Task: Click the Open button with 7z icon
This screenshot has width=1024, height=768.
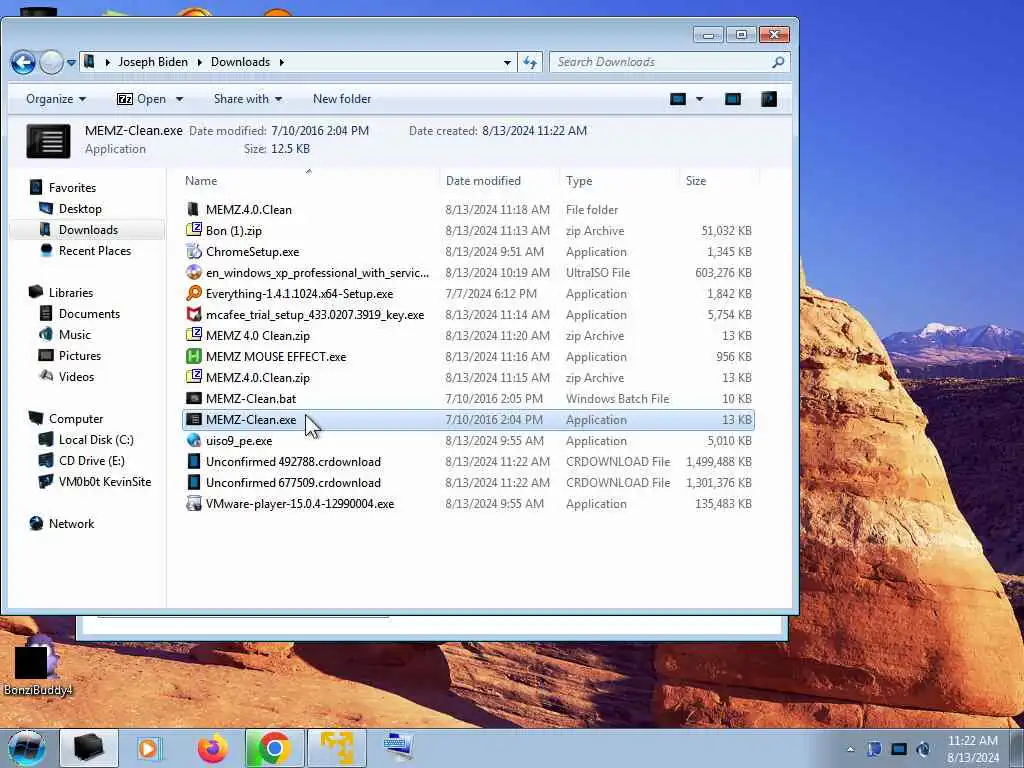Action: click(141, 99)
